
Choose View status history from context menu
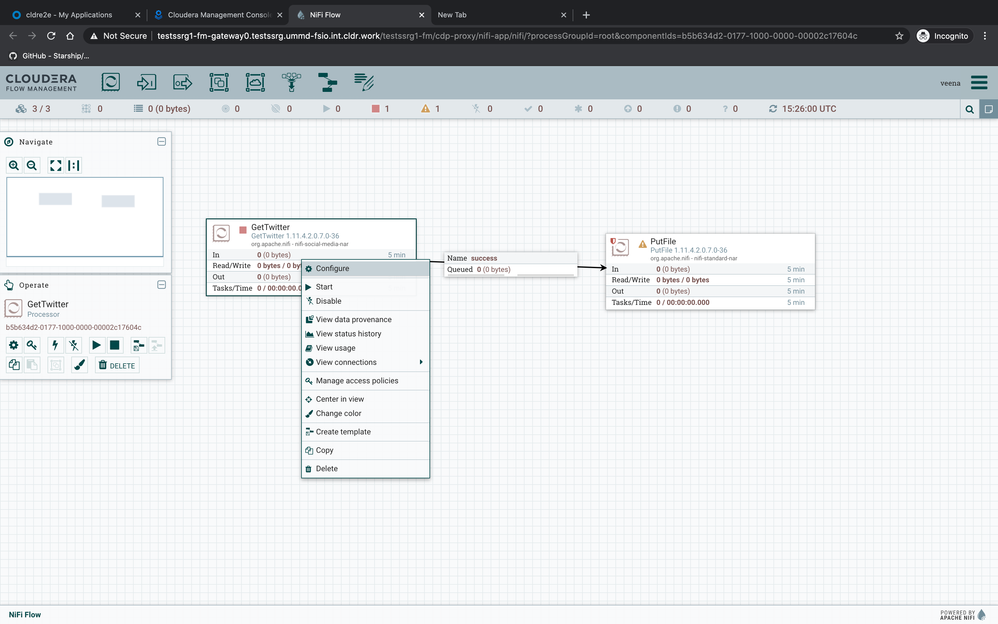click(365, 334)
